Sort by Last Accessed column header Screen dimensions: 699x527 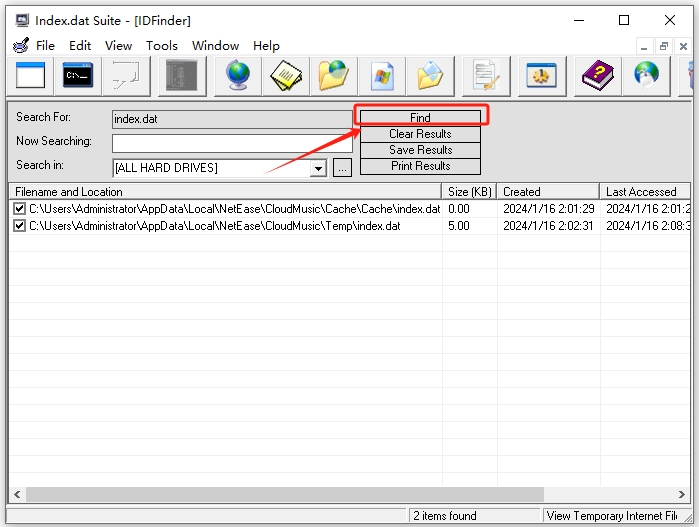tap(645, 192)
